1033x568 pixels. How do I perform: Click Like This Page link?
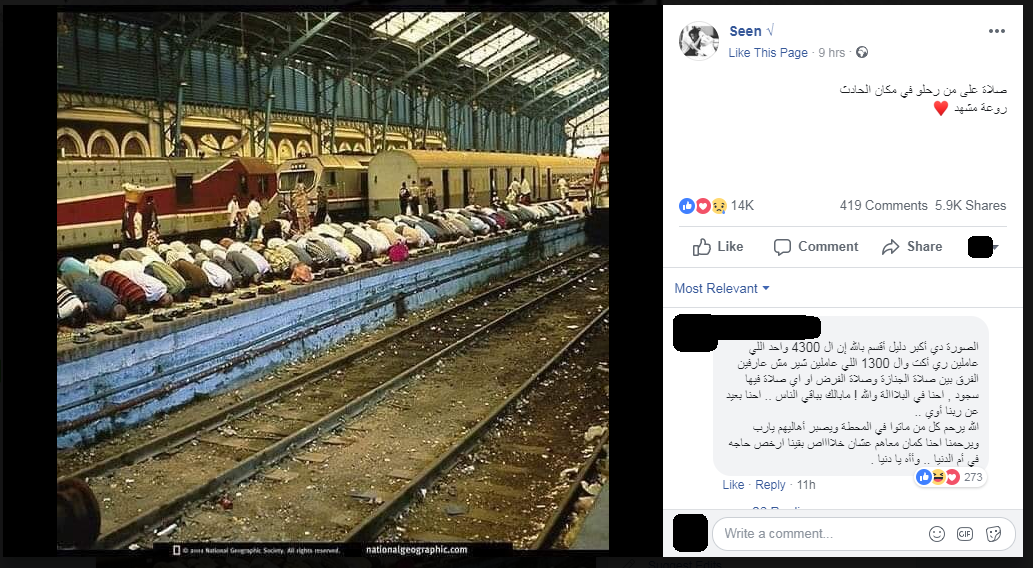(x=768, y=53)
